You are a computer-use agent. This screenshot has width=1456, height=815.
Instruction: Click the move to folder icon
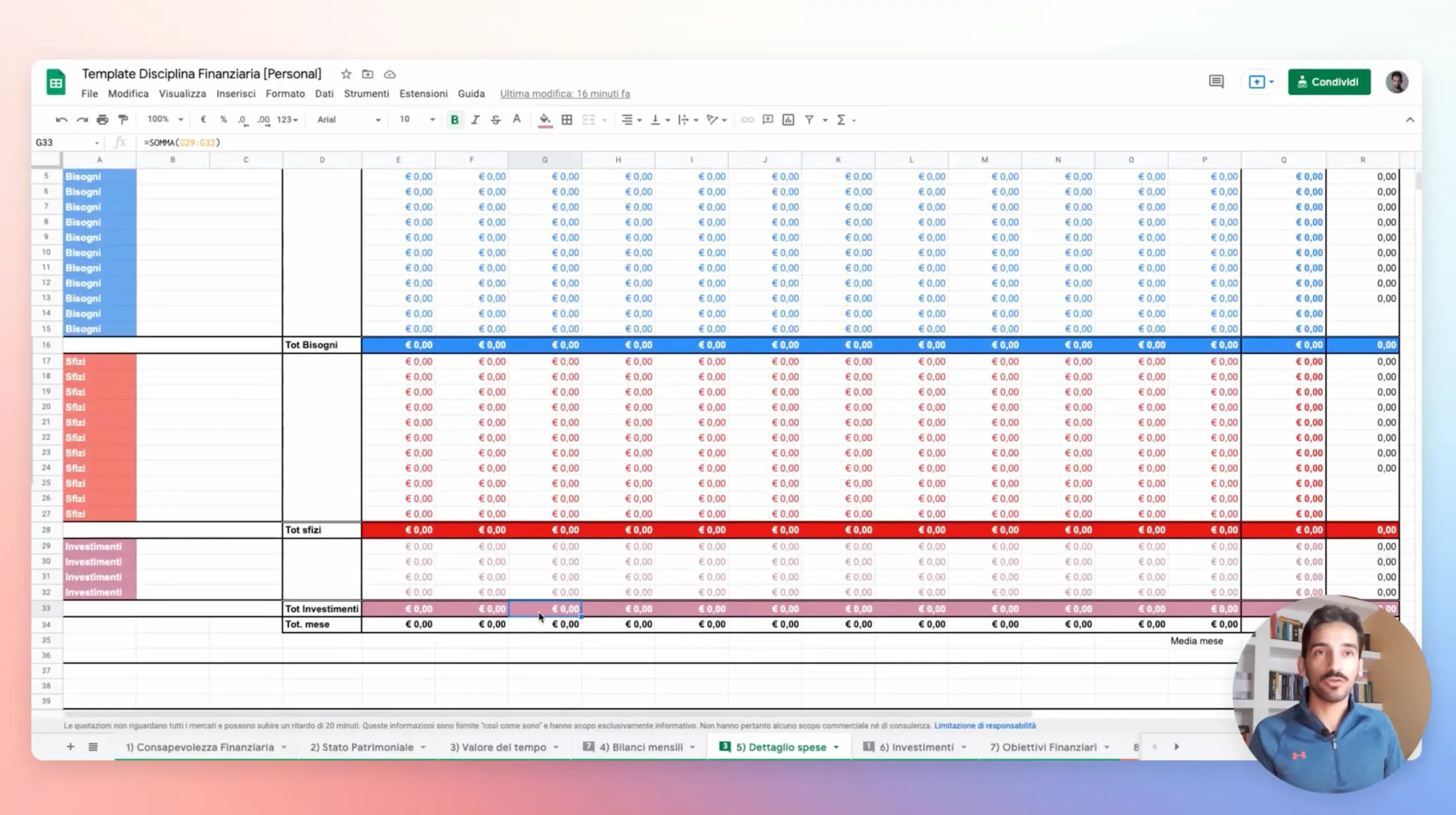tap(368, 74)
